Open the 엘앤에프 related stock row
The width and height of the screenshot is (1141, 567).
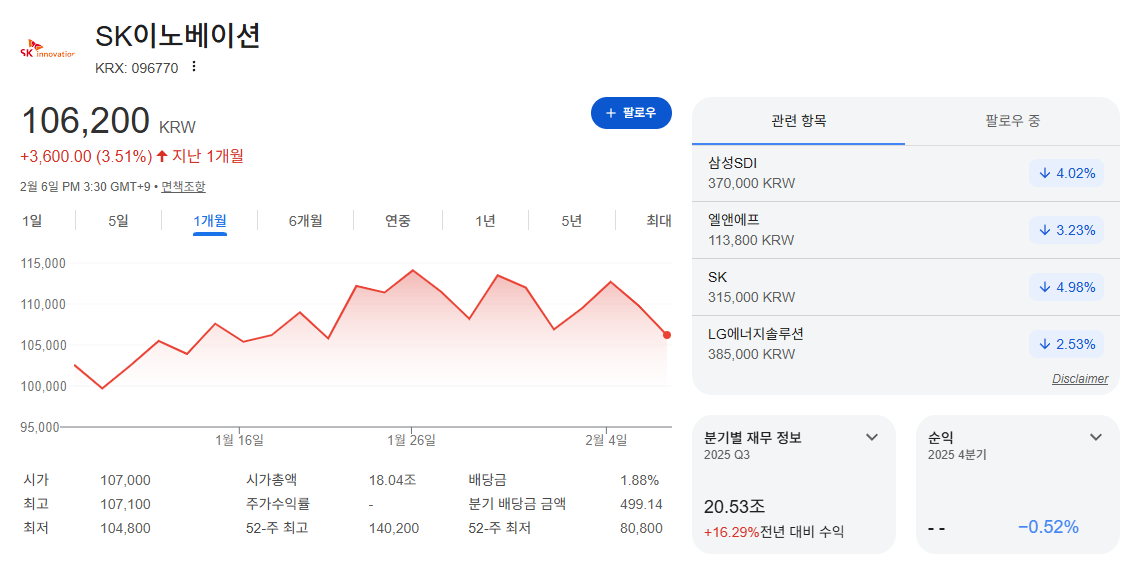point(905,230)
